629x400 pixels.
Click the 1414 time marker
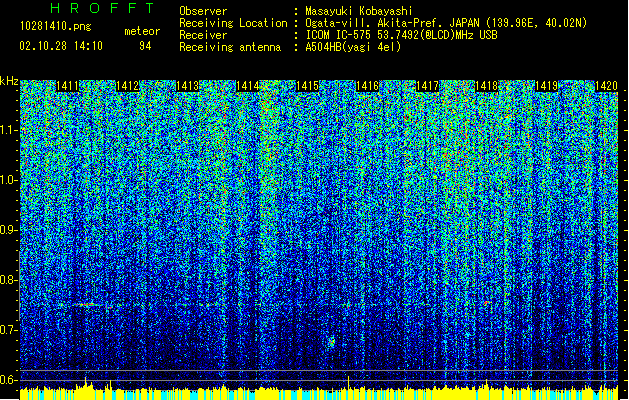pyautogui.click(x=248, y=86)
